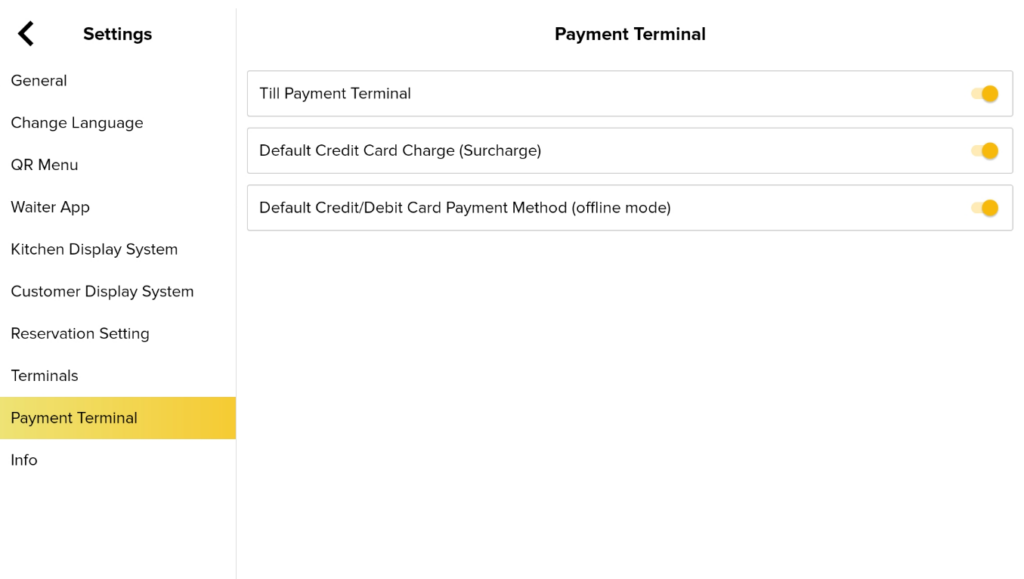
Task: Select Customer Display System option
Action: [102, 292]
